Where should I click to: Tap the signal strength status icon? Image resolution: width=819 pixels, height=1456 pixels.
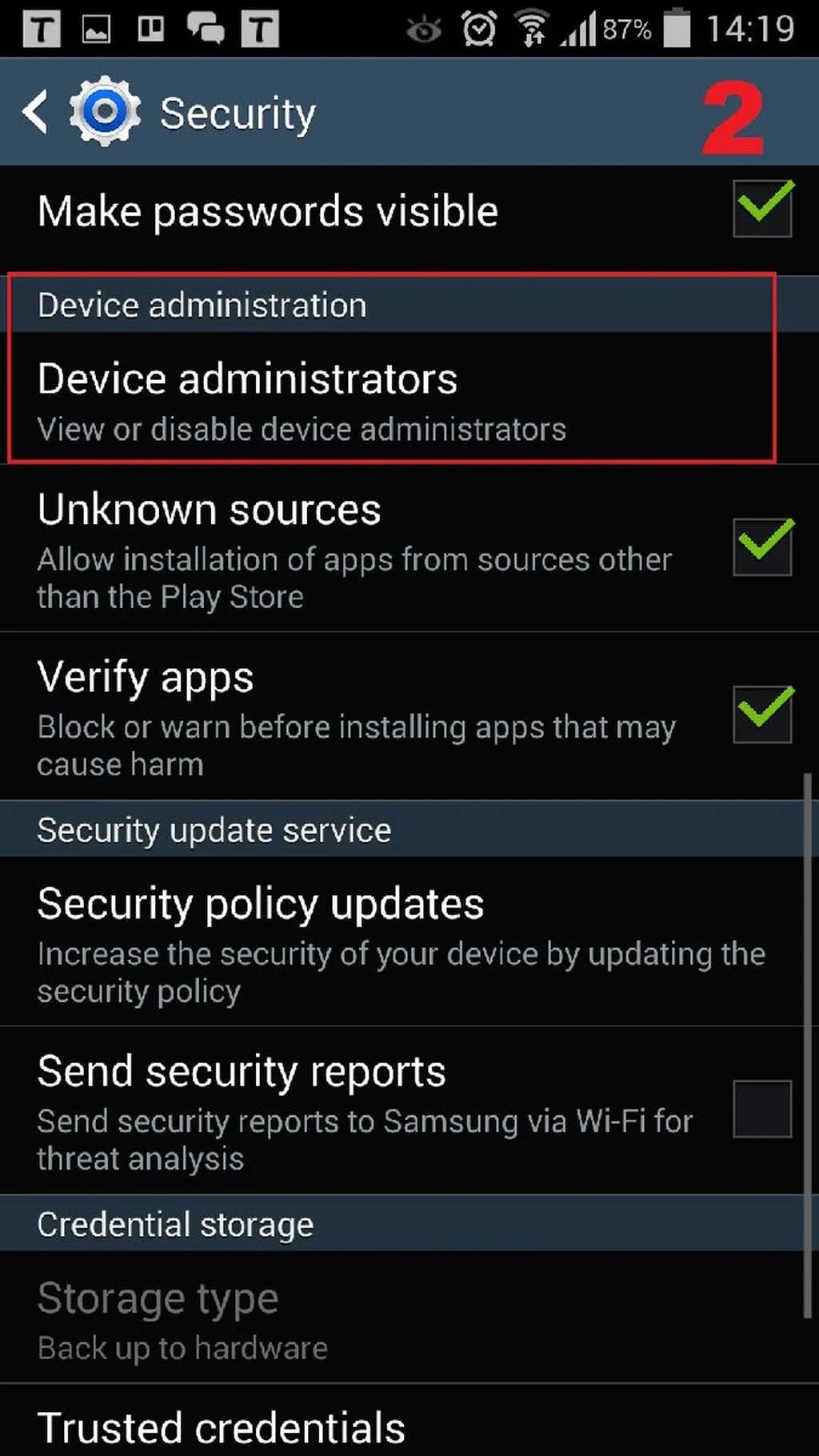click(x=578, y=30)
